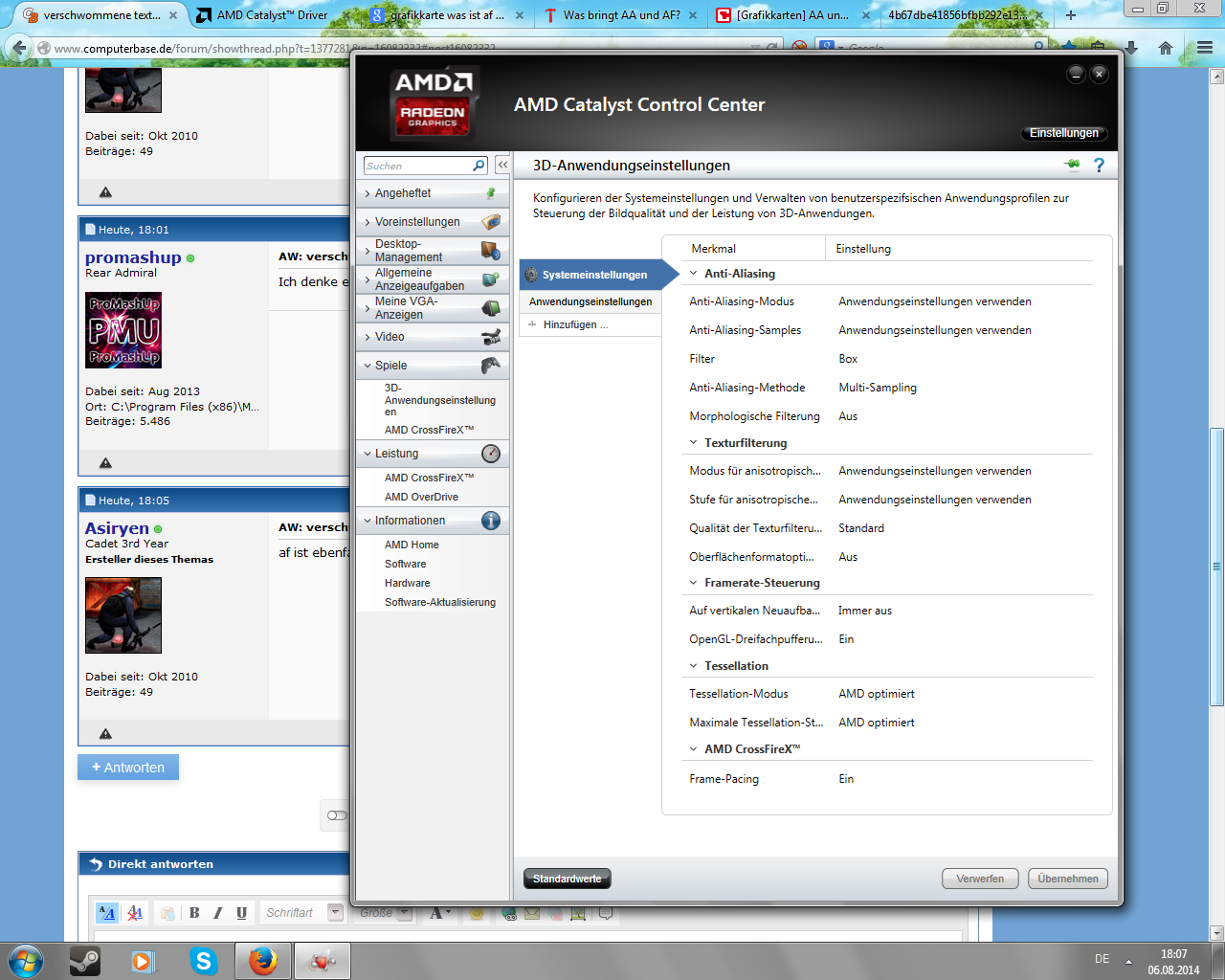1225x980 pixels.
Task: Click the Angeheftet pin icon
Action: point(491,193)
